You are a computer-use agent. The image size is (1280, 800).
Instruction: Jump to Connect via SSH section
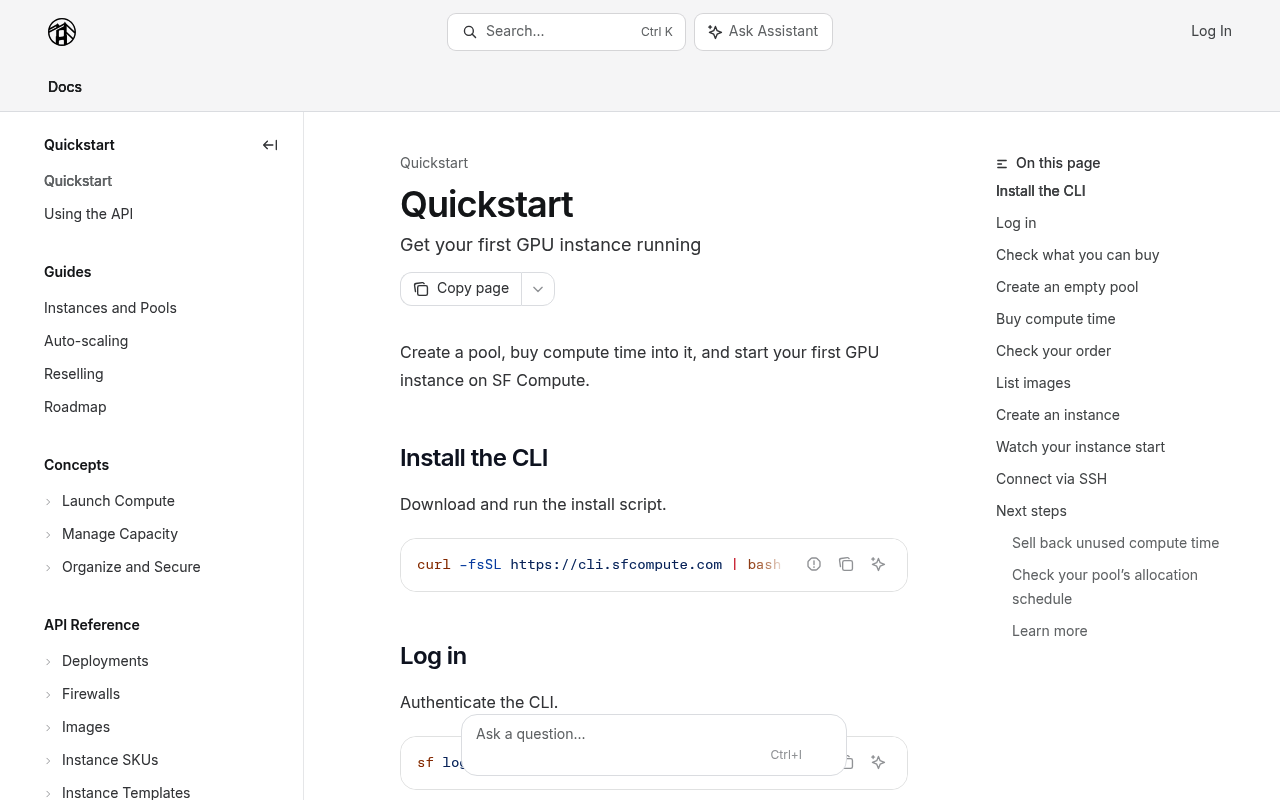pyautogui.click(x=1051, y=479)
